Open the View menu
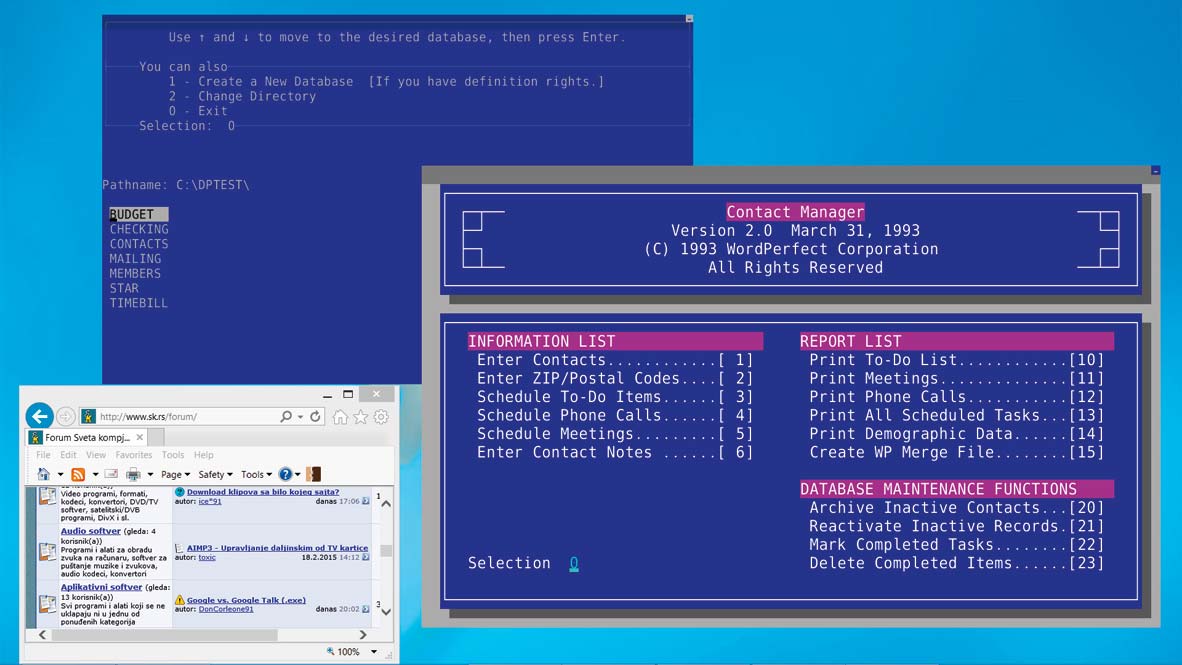The image size is (1182, 665). pos(96,455)
